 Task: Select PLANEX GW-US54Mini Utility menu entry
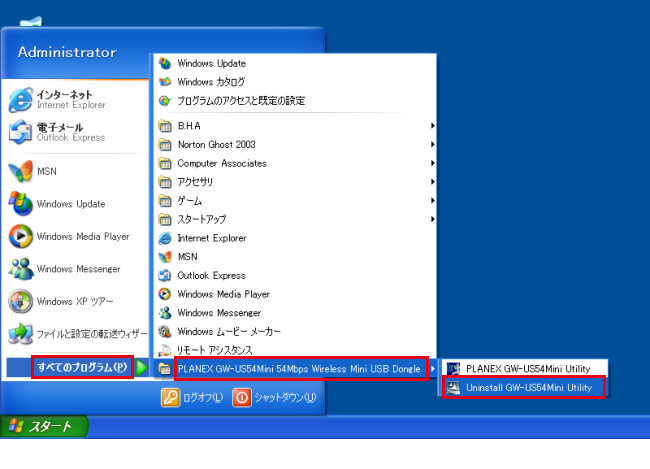pos(525,369)
